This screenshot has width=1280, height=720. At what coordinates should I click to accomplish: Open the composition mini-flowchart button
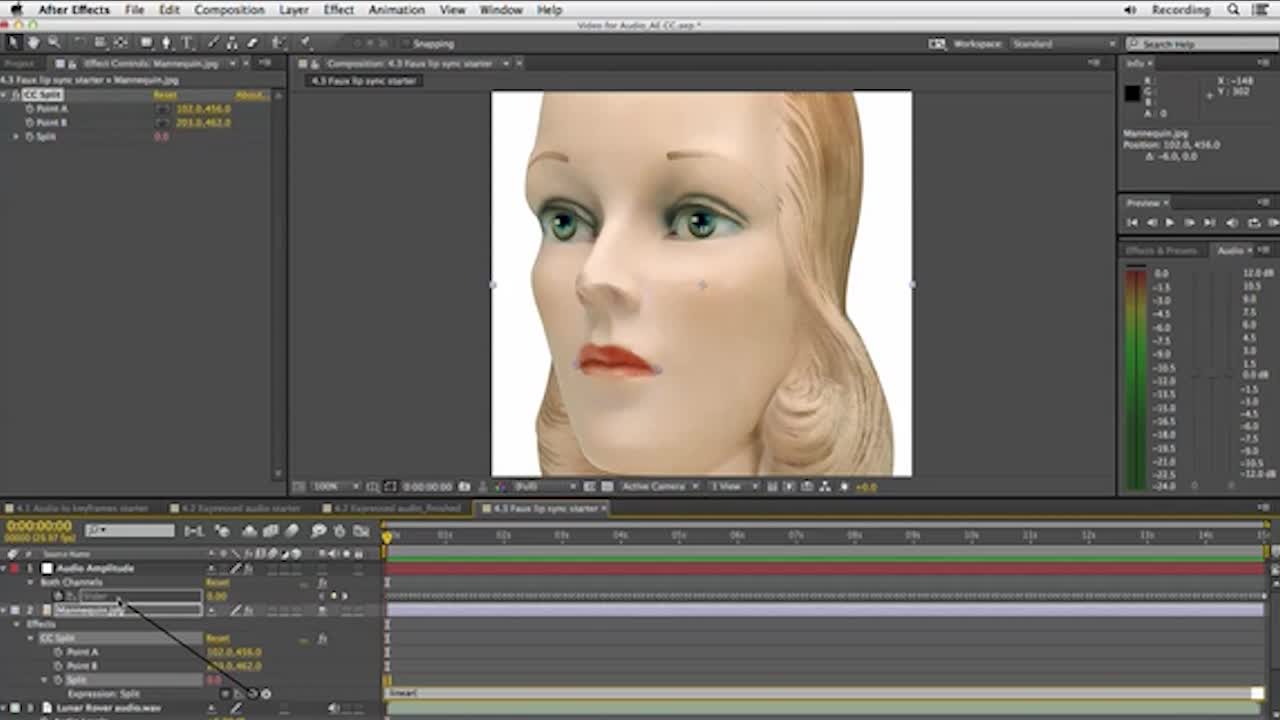point(194,531)
